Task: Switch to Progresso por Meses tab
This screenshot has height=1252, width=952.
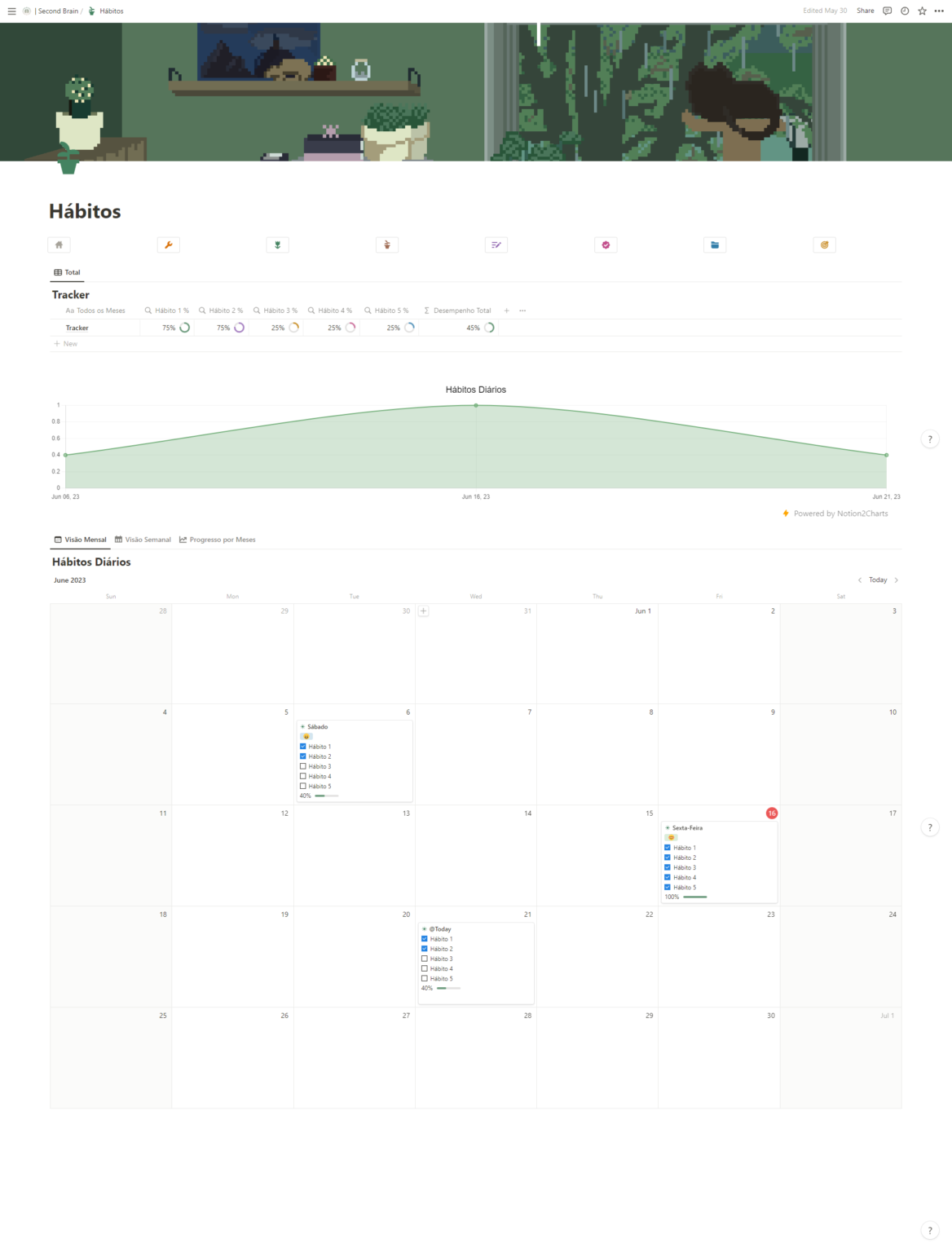Action: tap(217, 540)
